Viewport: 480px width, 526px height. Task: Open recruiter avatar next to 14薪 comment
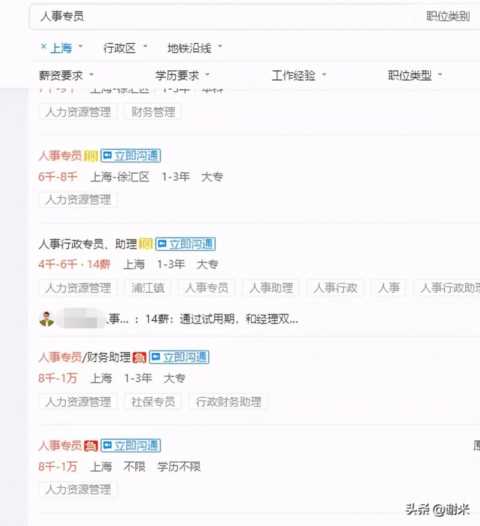pyautogui.click(x=47, y=319)
